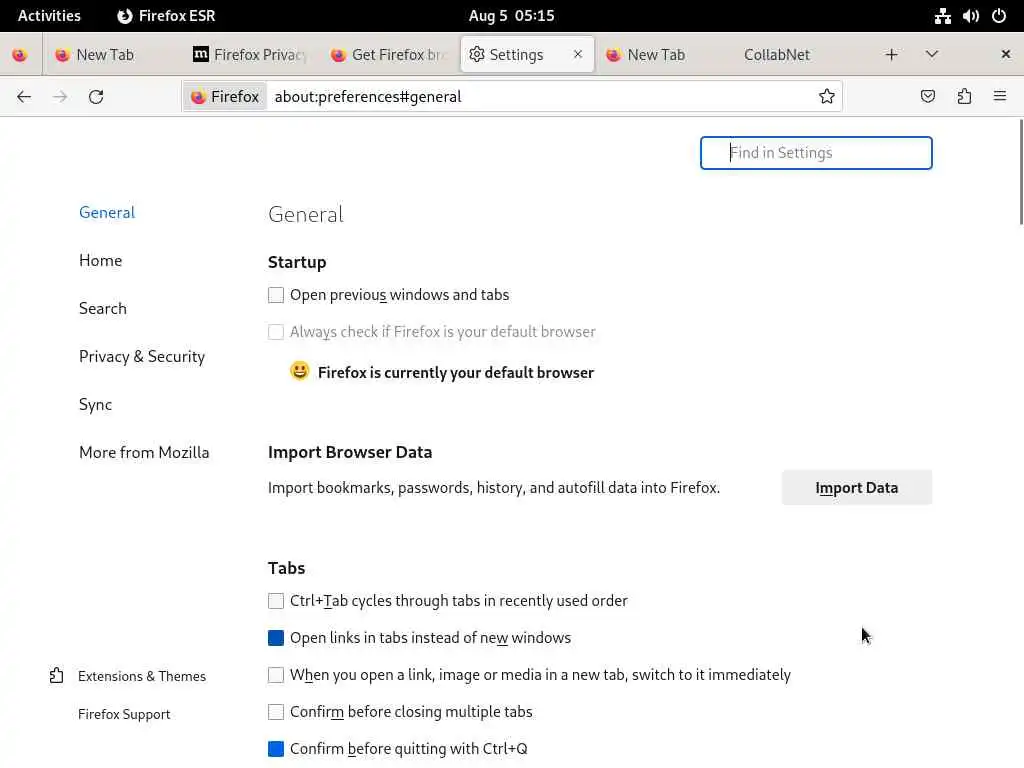1024x768 pixels.
Task: Open a new tab with plus icon
Action: 891,55
